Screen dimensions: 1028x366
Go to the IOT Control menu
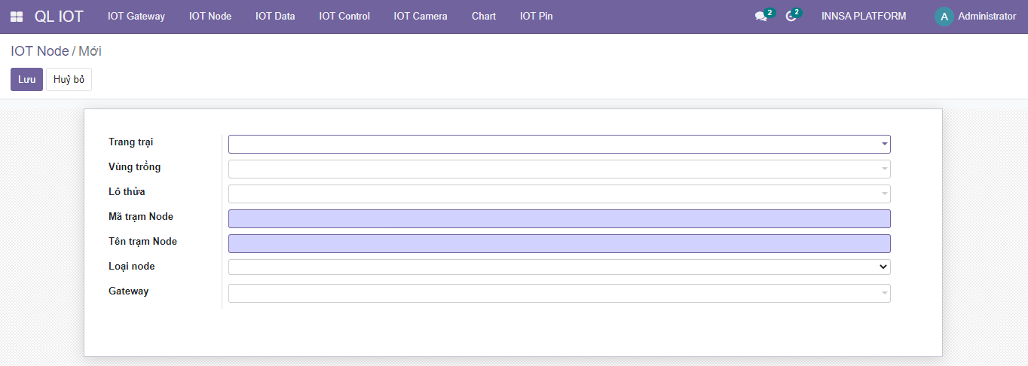[x=344, y=16]
